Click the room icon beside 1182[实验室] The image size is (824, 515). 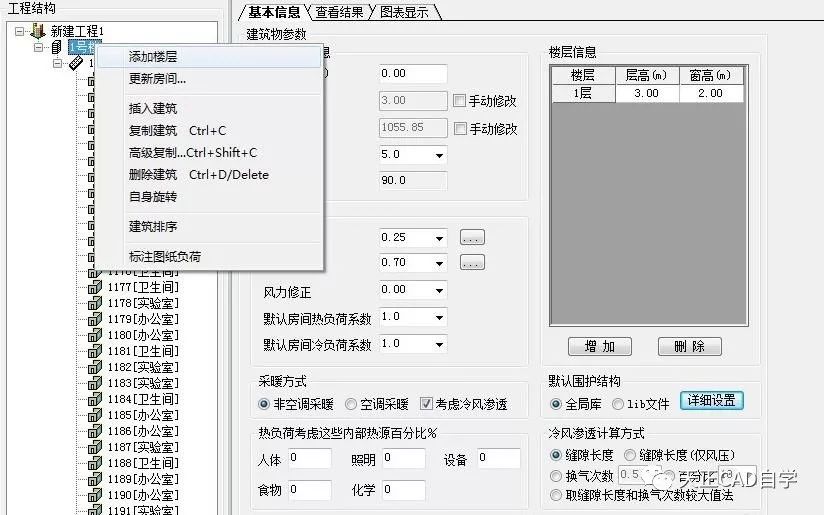pos(95,367)
